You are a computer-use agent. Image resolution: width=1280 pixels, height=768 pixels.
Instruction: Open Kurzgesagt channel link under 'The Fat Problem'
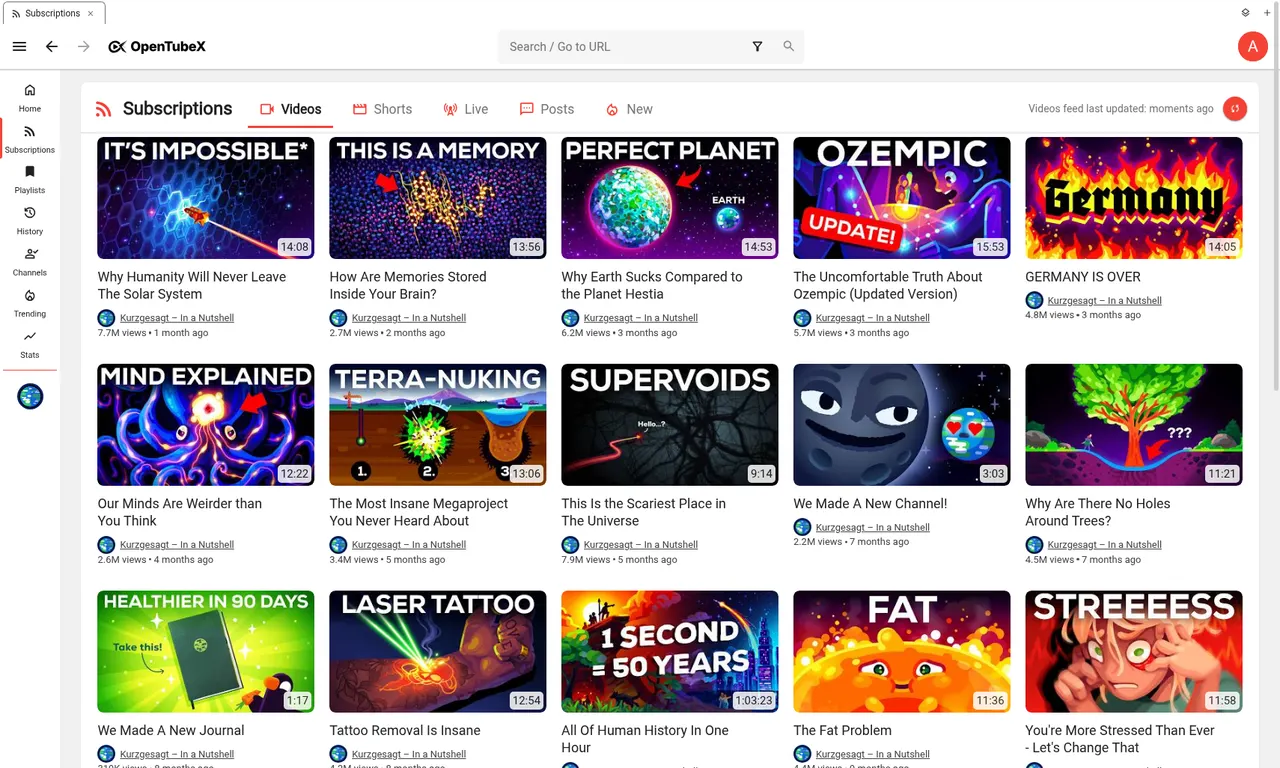(x=873, y=754)
